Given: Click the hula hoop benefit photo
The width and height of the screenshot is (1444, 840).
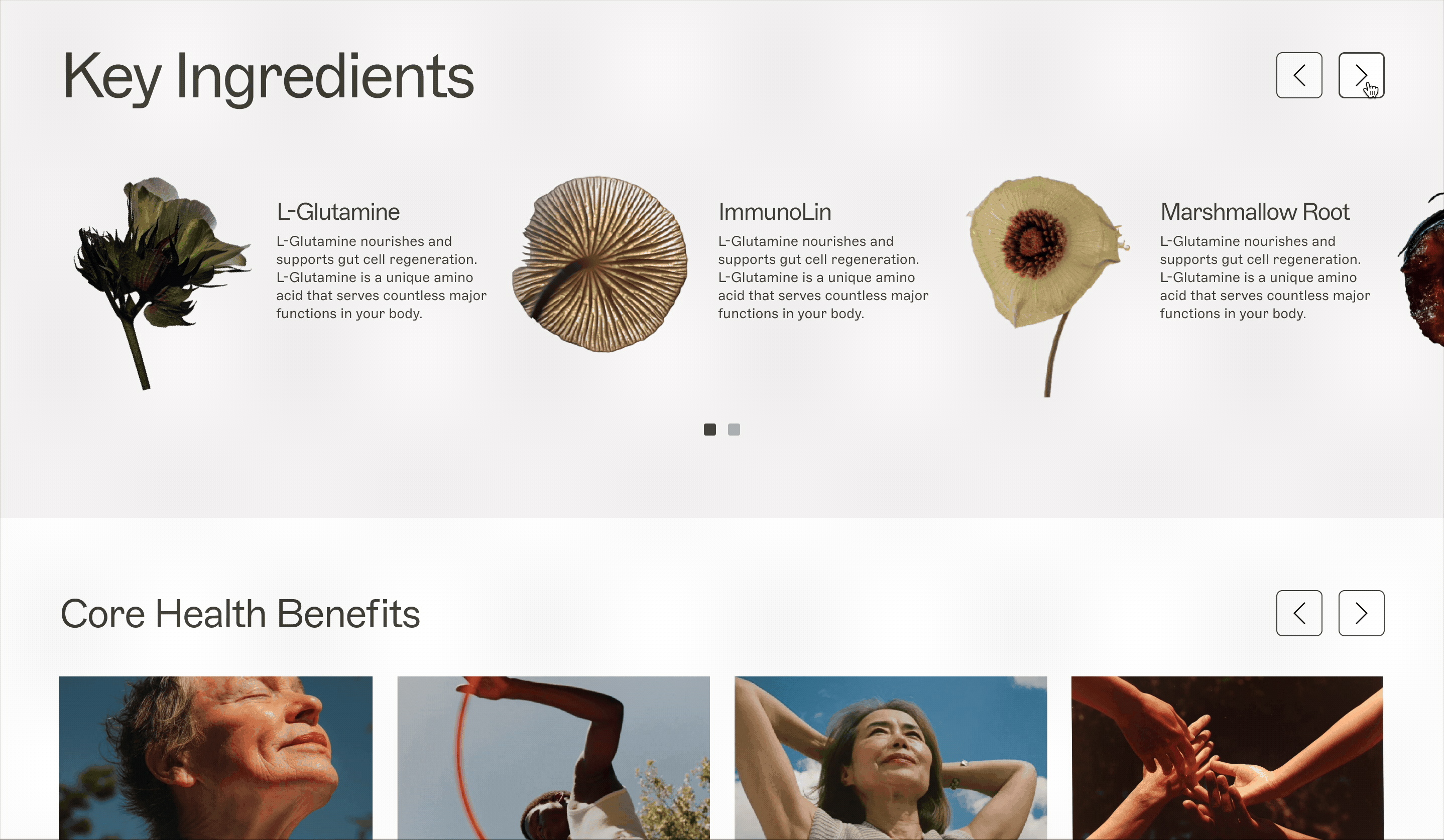Looking at the screenshot, I should [553, 758].
